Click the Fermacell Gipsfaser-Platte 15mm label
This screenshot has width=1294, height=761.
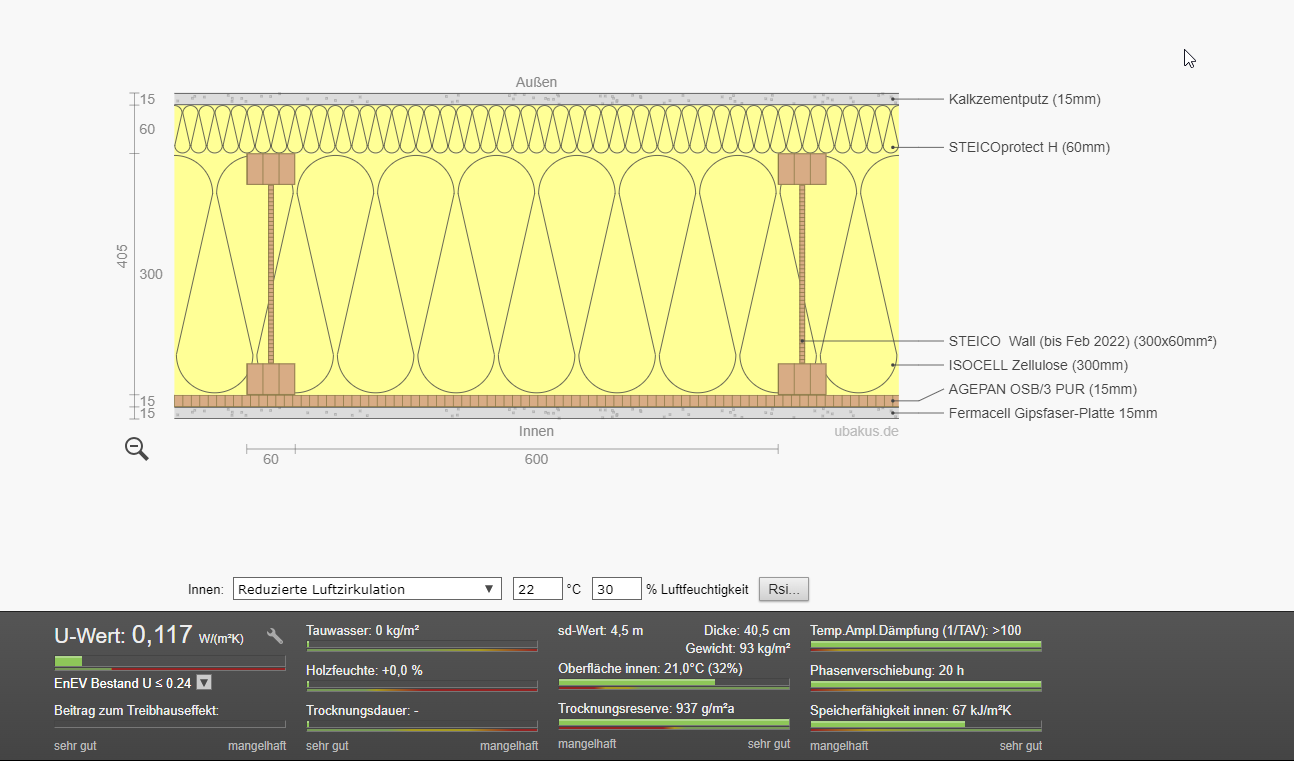1053,413
